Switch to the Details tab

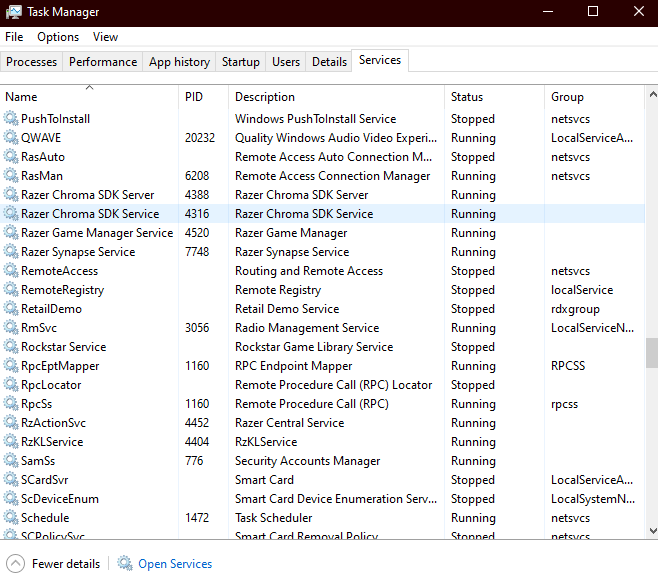tap(329, 62)
